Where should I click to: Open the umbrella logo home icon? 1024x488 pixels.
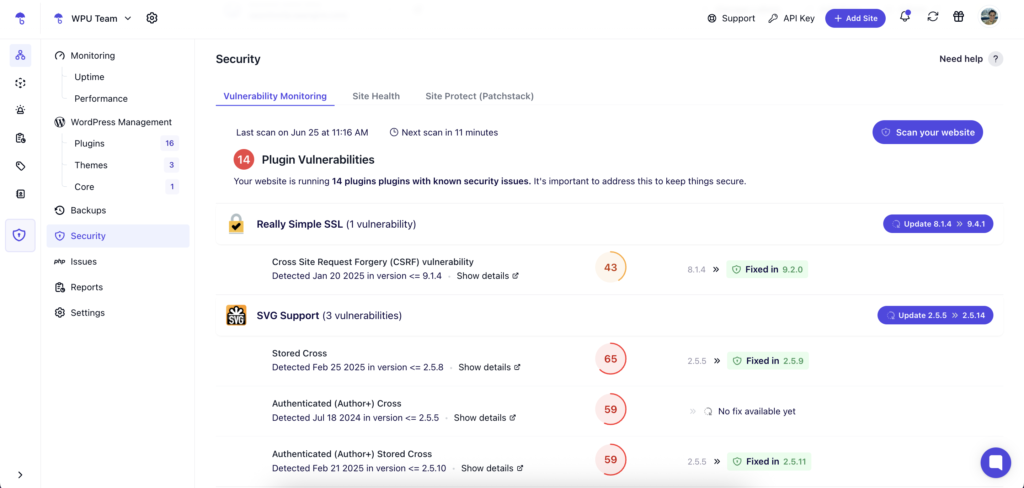click(20, 18)
